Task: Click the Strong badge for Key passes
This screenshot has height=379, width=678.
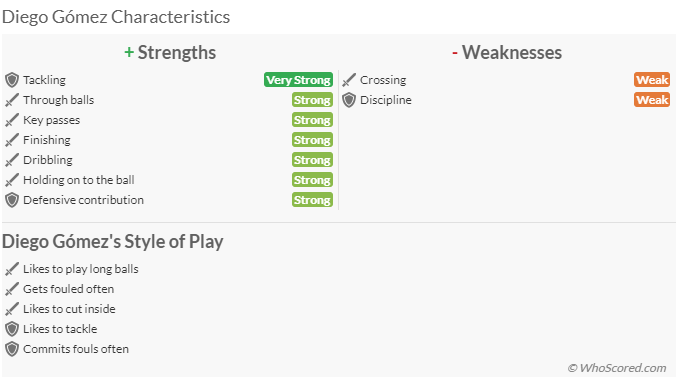Action: [312, 120]
